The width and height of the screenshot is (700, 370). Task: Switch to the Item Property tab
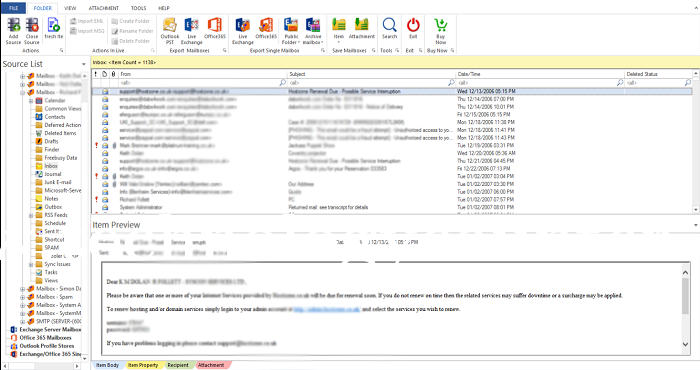coord(143,365)
